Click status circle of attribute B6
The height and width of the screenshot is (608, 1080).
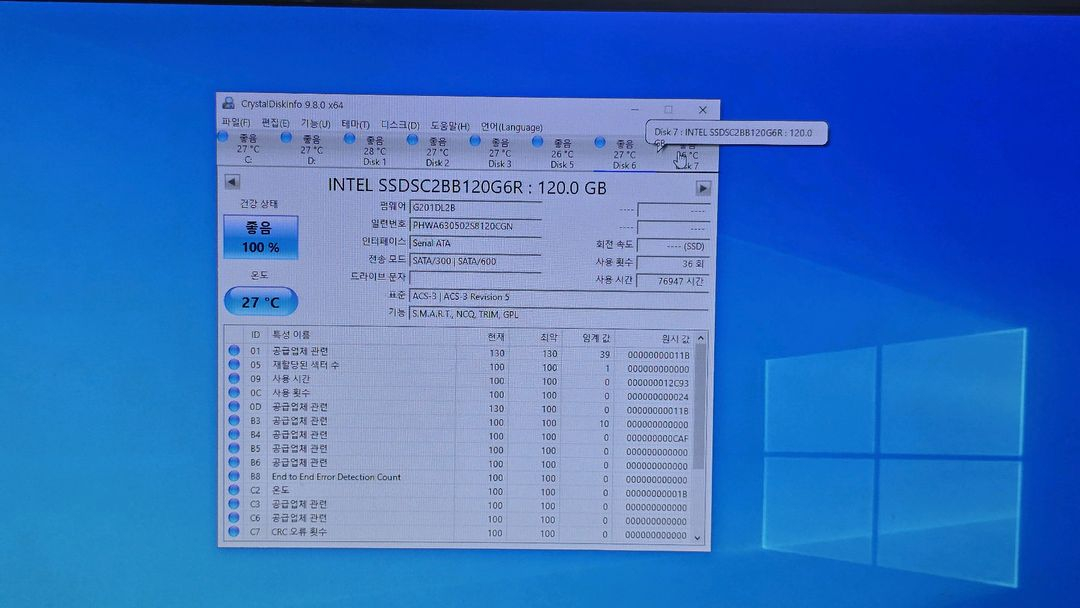(234, 462)
